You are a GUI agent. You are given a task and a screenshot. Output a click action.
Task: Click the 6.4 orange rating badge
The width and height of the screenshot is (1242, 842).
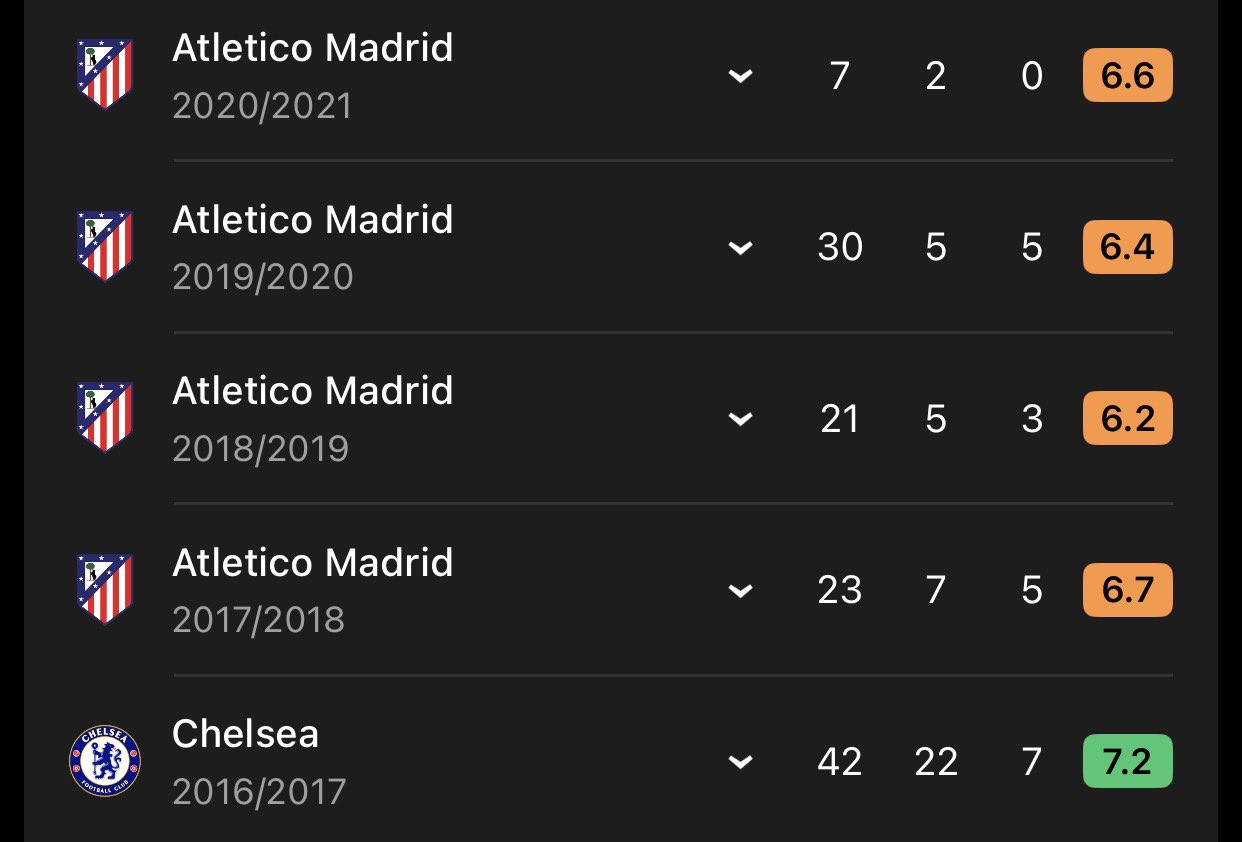(1127, 248)
